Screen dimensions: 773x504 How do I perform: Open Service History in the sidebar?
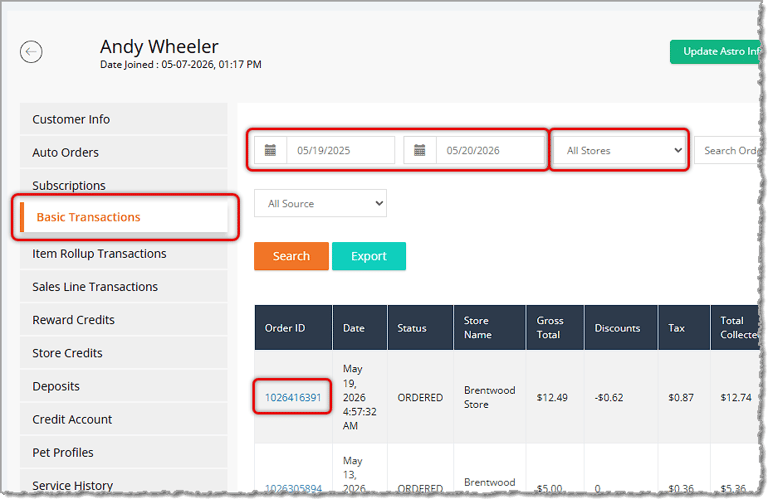[x=123, y=483]
